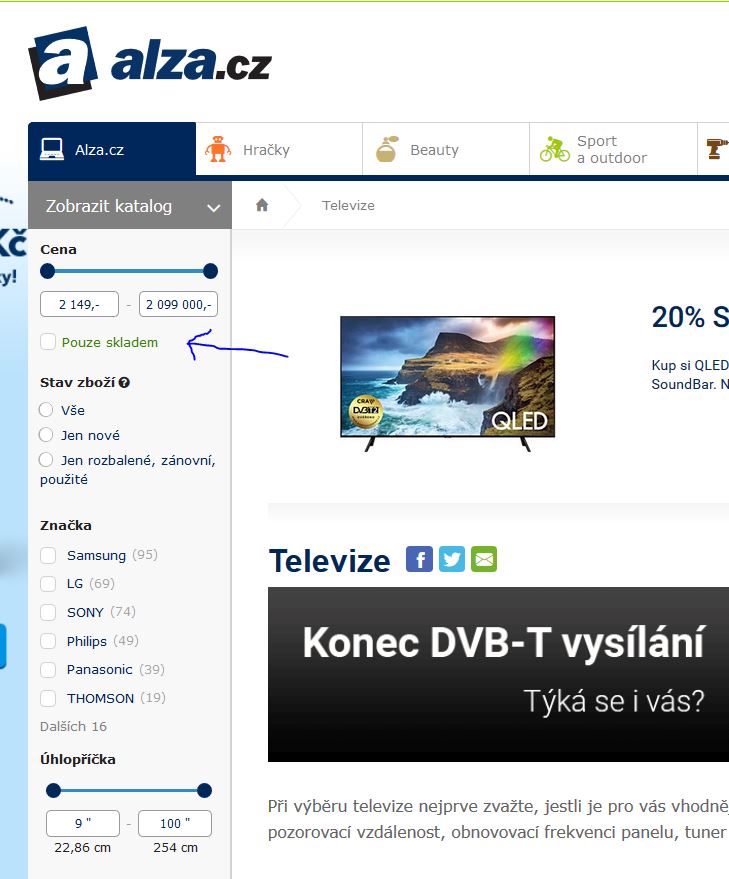Image resolution: width=729 pixels, height=879 pixels.
Task: Open the Beauty tab
Action: coord(446,149)
